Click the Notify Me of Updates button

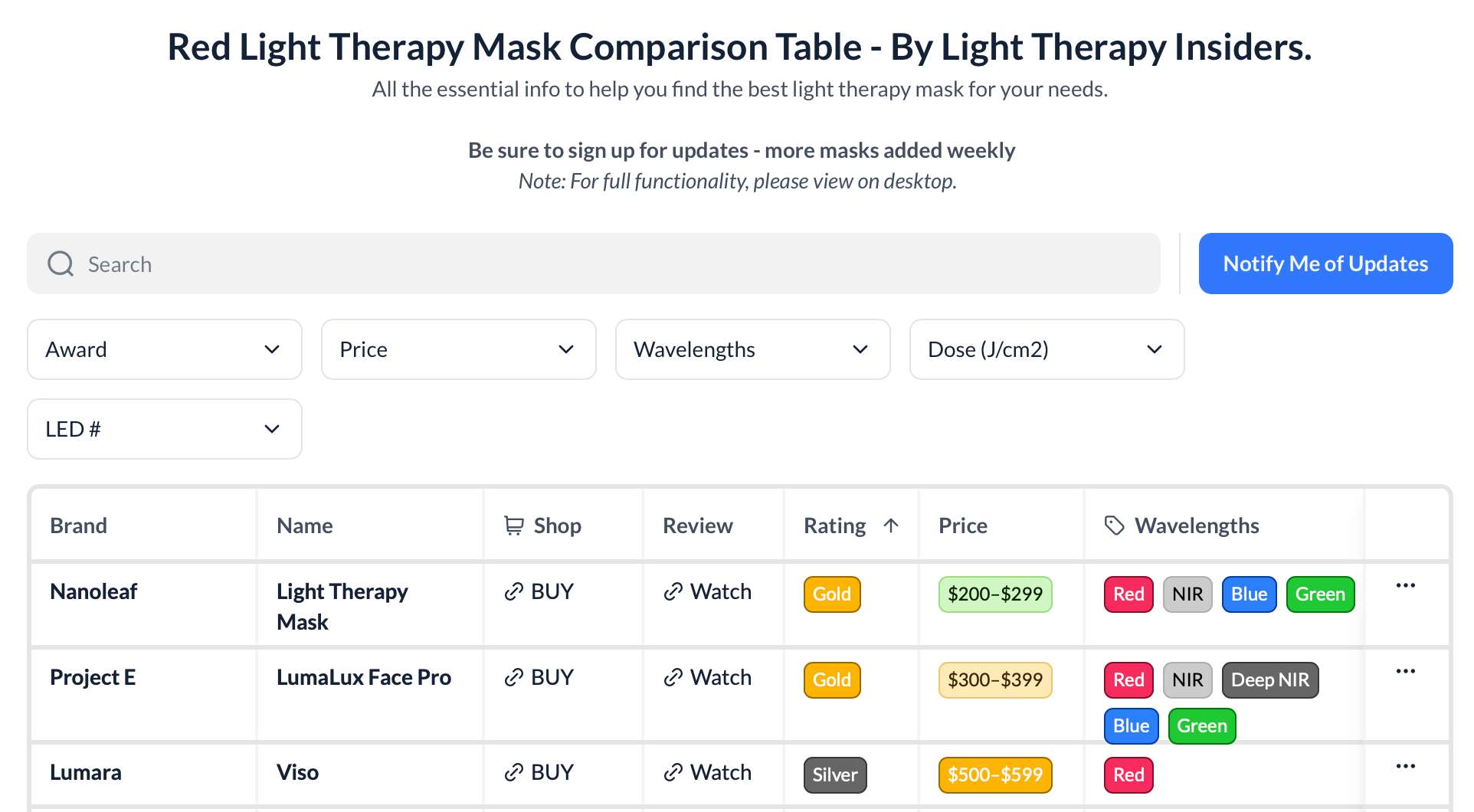1326,264
